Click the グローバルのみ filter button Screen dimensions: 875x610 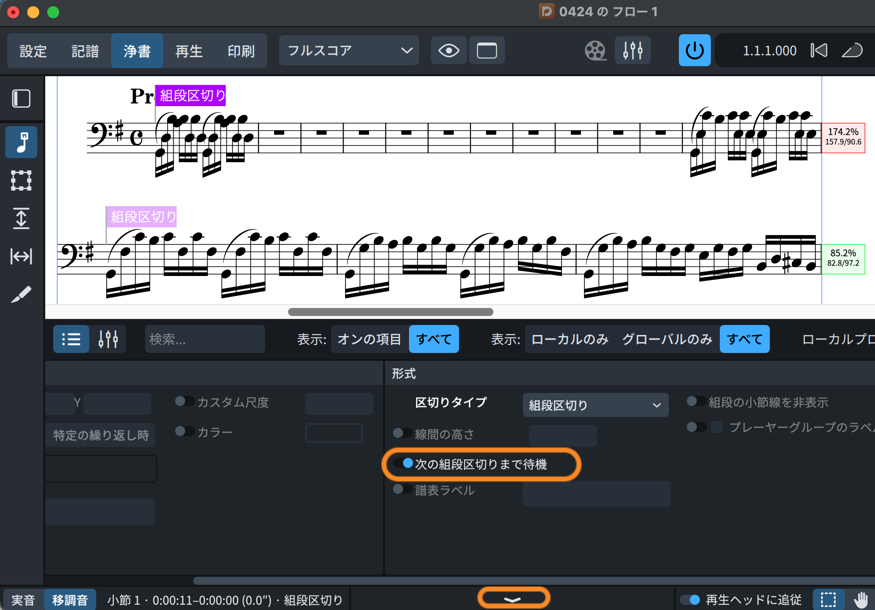pos(665,339)
